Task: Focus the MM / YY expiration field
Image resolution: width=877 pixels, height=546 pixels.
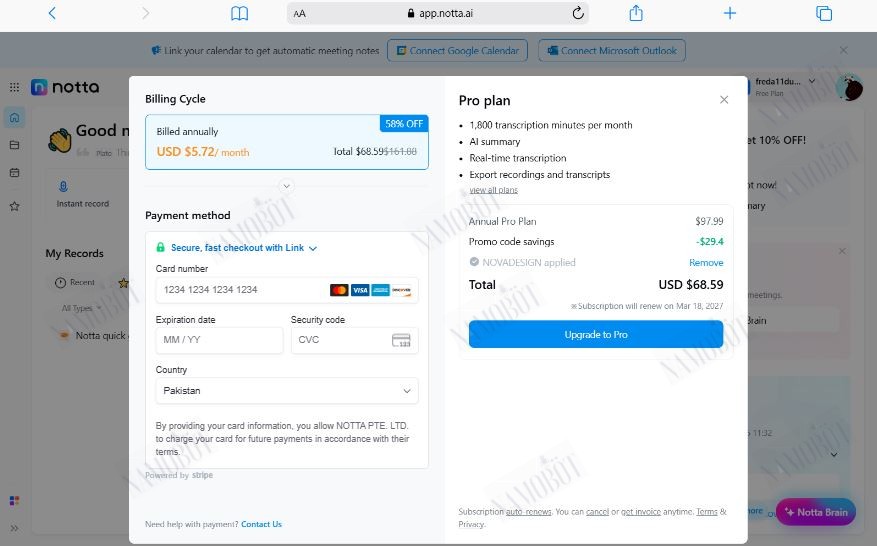Action: 219,340
